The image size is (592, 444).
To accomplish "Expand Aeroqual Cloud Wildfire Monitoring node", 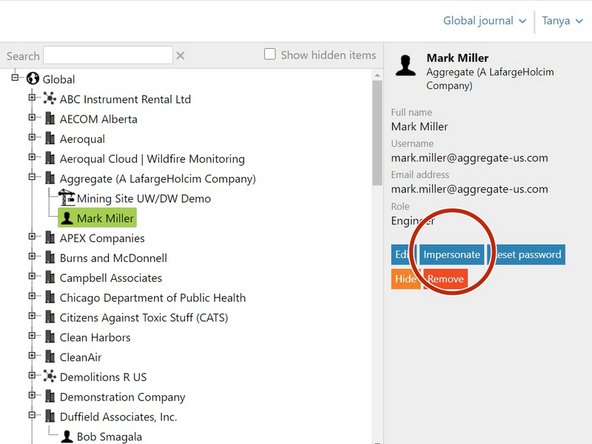I will (x=32, y=157).
